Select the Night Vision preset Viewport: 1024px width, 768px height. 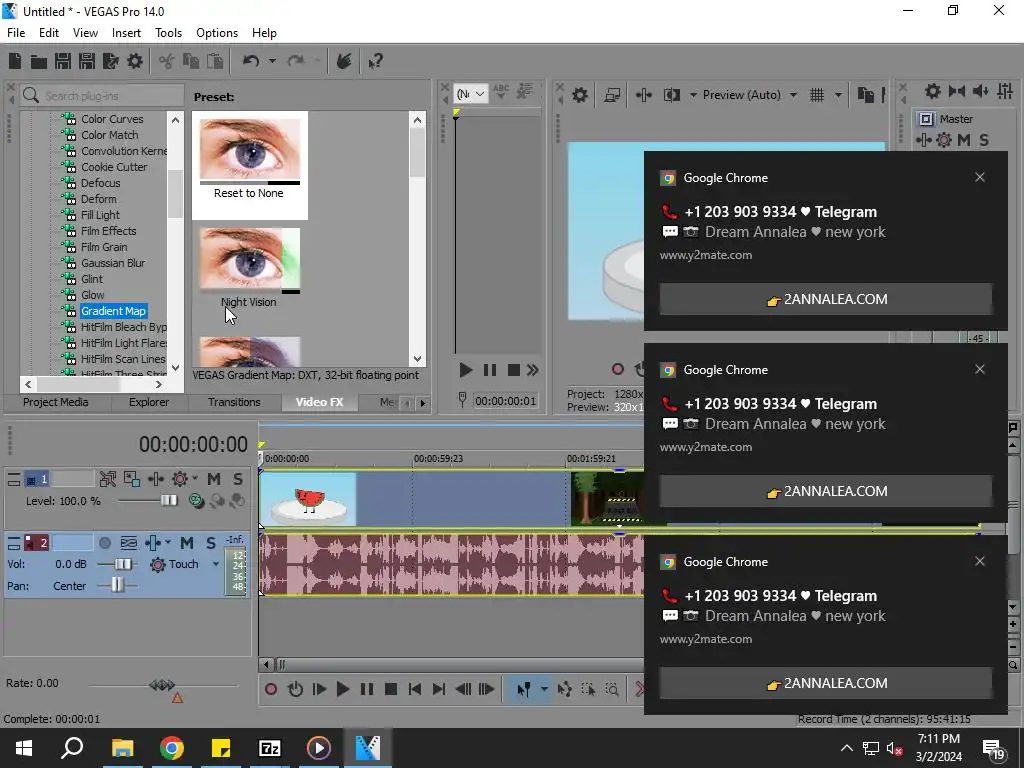coord(249,268)
